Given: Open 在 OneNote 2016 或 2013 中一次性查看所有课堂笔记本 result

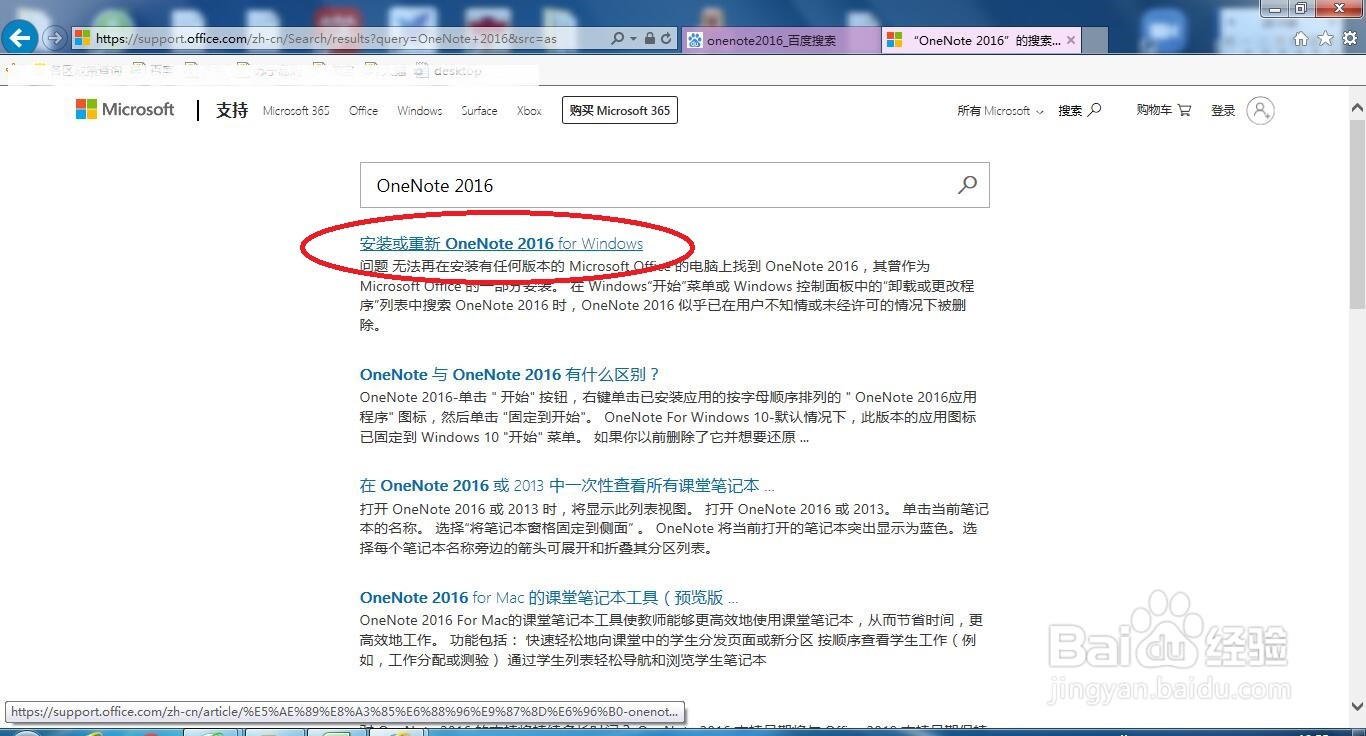Looking at the screenshot, I should click(x=567, y=485).
